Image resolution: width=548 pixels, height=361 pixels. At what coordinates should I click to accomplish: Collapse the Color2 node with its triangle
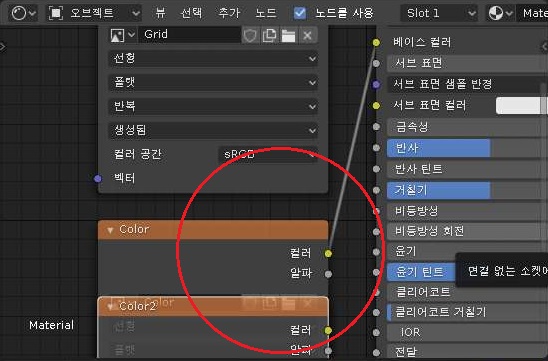(110, 307)
